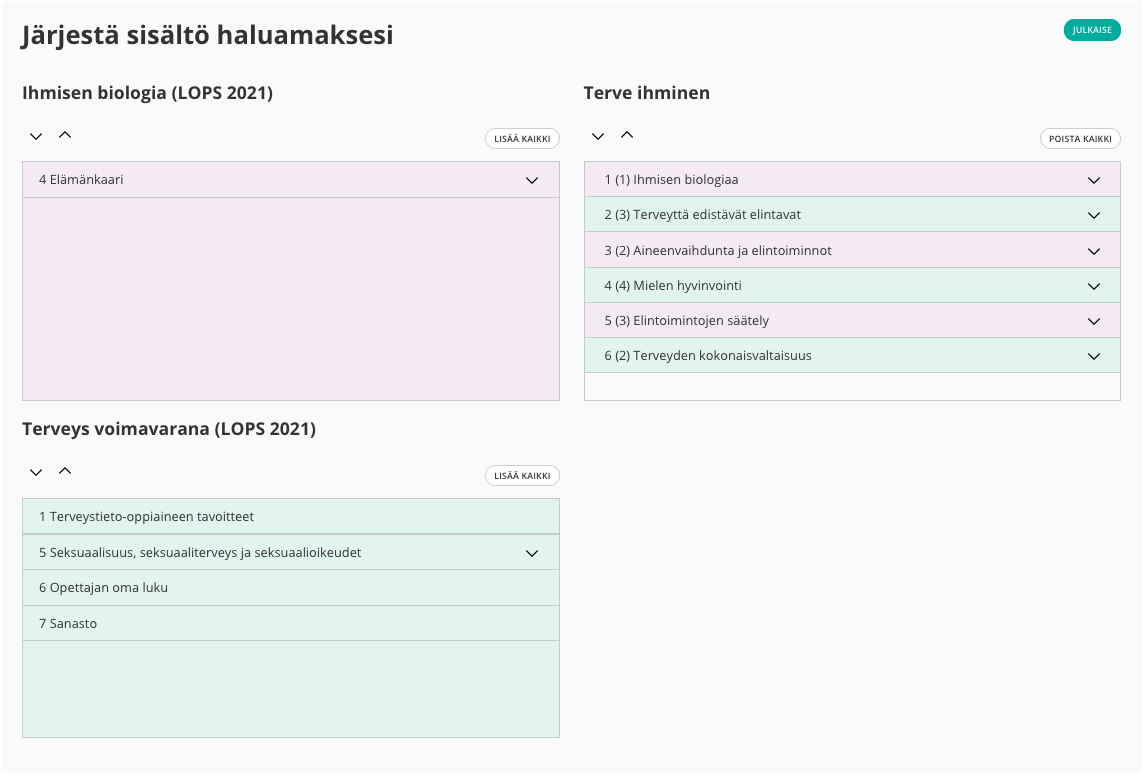
Task: Expand all chapters in Terve ihminen panel
Action: coord(598,136)
